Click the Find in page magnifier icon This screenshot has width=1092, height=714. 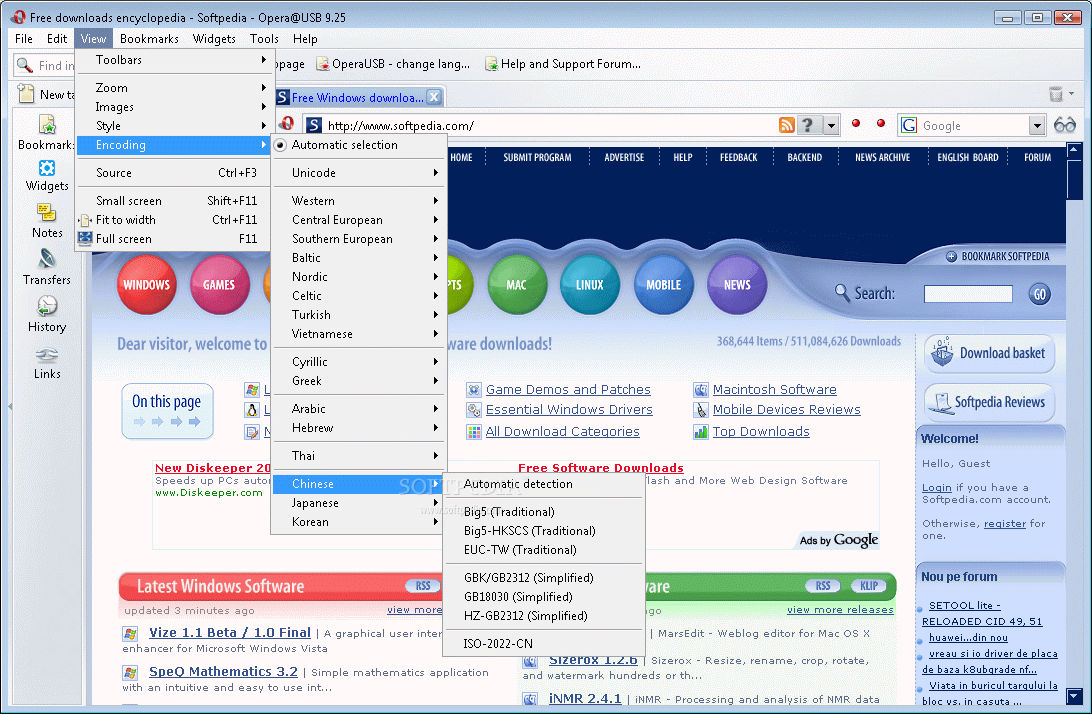pyautogui.click(x=24, y=65)
